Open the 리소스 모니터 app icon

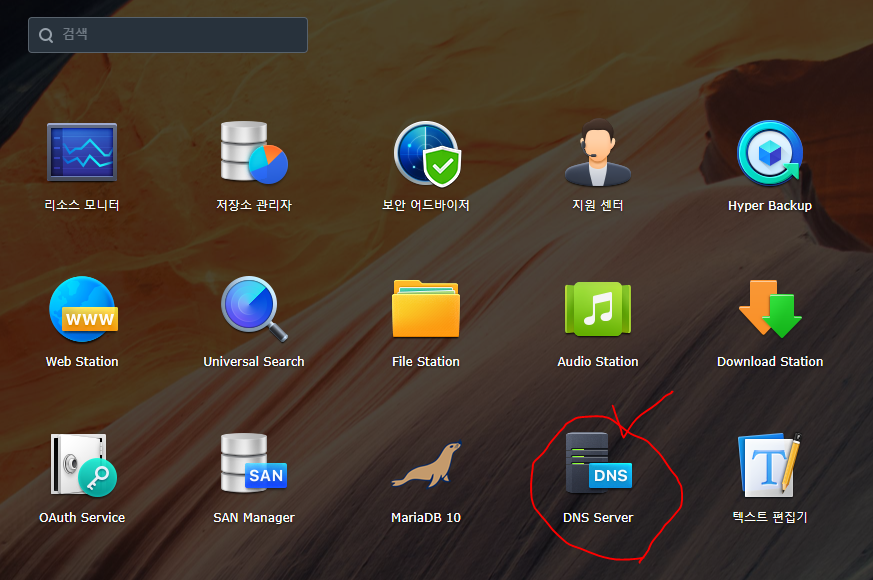pos(82,153)
